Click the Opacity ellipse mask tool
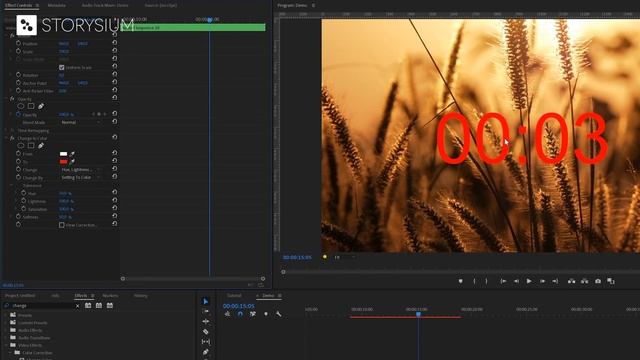The height and width of the screenshot is (360, 640). pyautogui.click(x=21, y=106)
